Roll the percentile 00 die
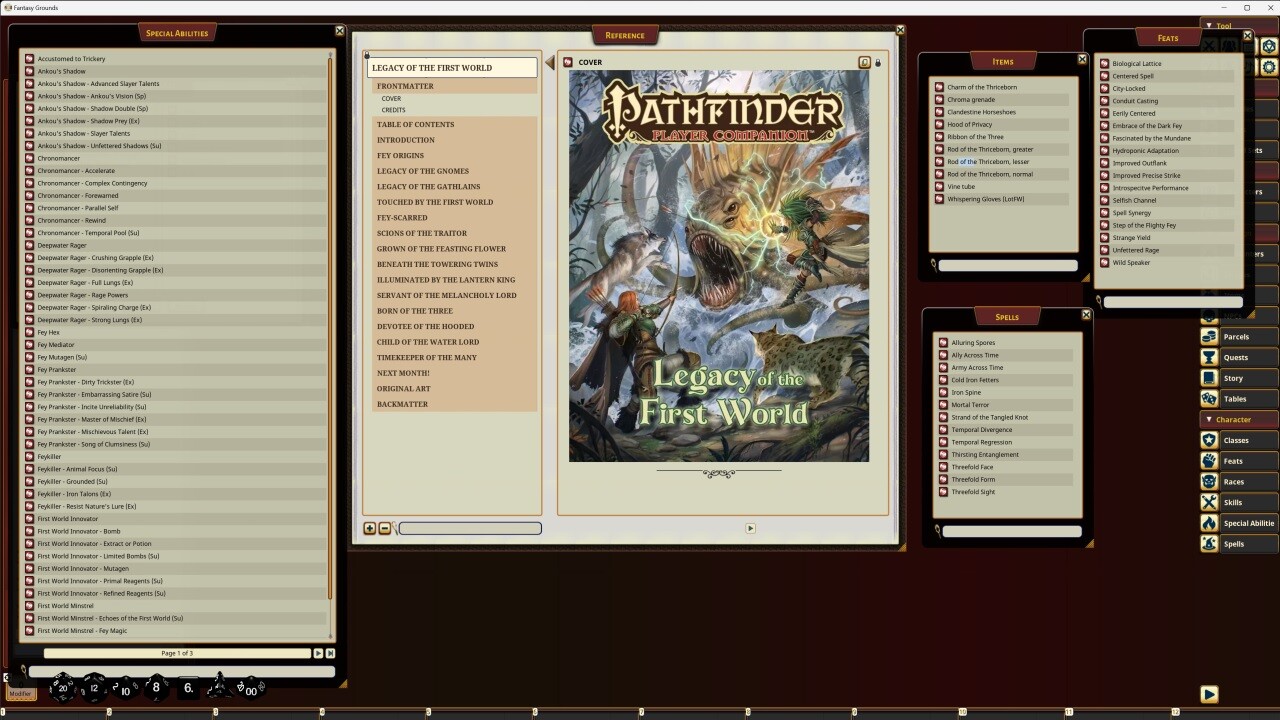Image resolution: width=1280 pixels, height=720 pixels. (251, 690)
